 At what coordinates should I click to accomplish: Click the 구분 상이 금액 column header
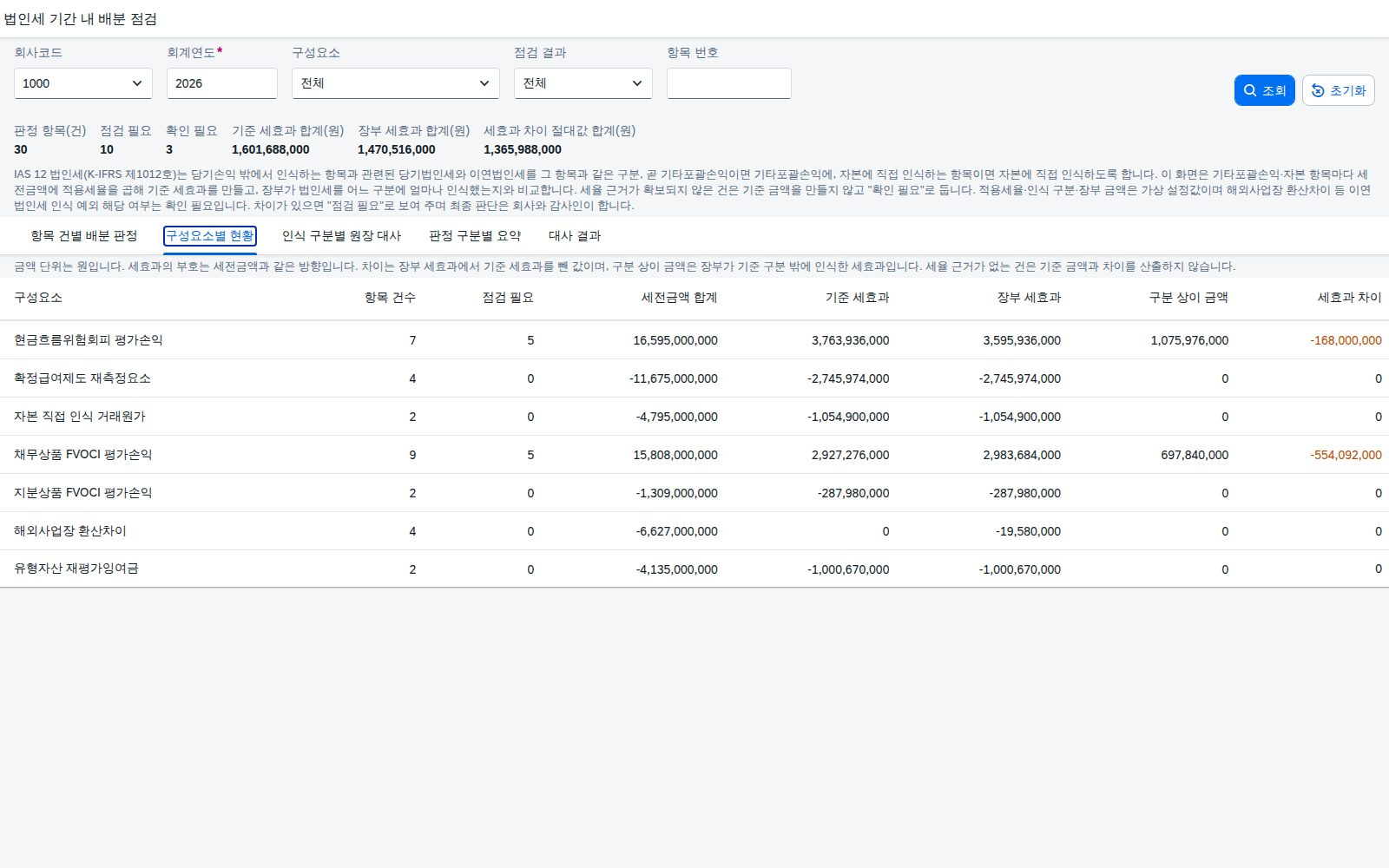pos(1188,298)
